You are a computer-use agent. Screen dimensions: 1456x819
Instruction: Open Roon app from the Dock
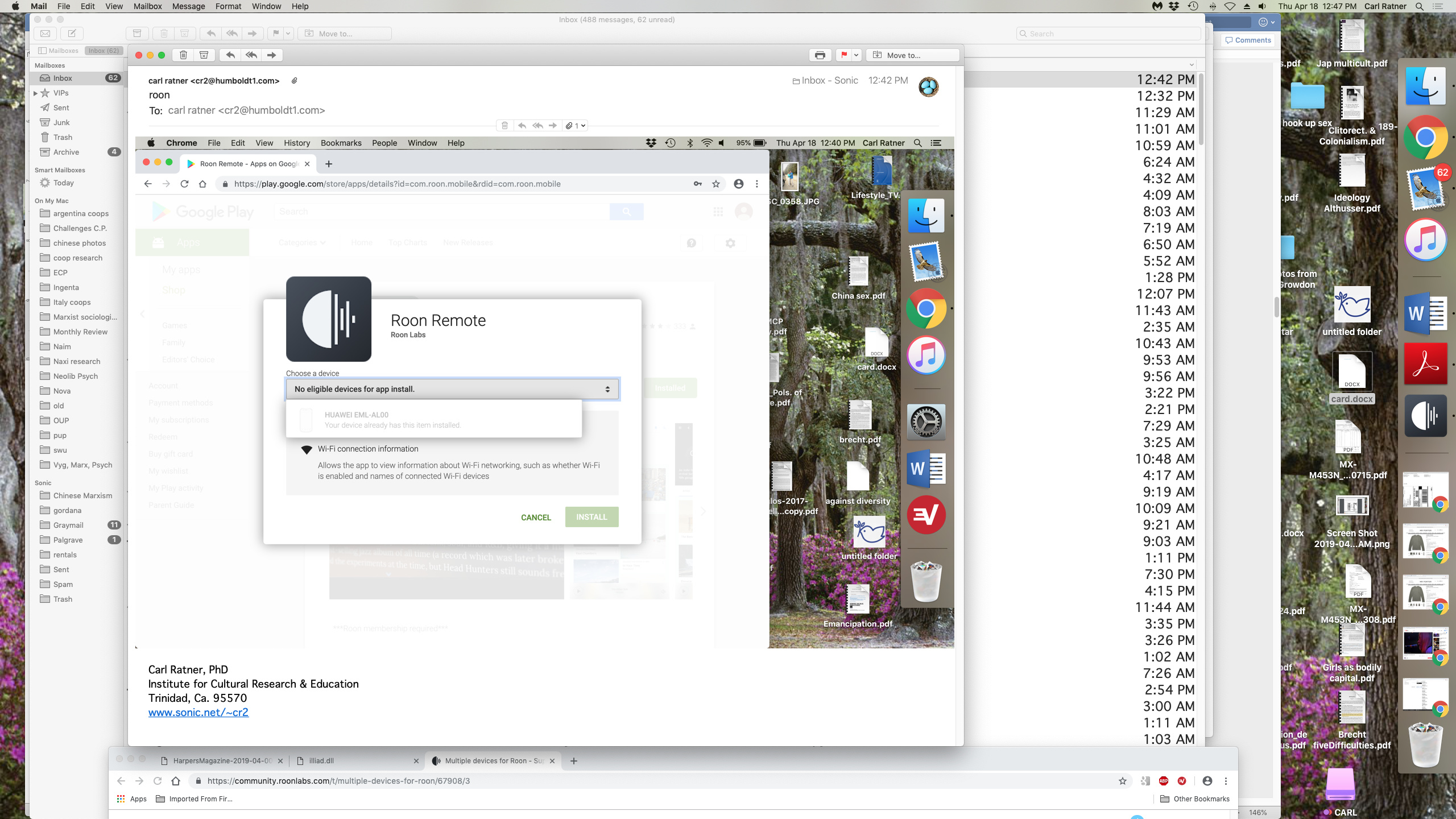[x=1425, y=416]
